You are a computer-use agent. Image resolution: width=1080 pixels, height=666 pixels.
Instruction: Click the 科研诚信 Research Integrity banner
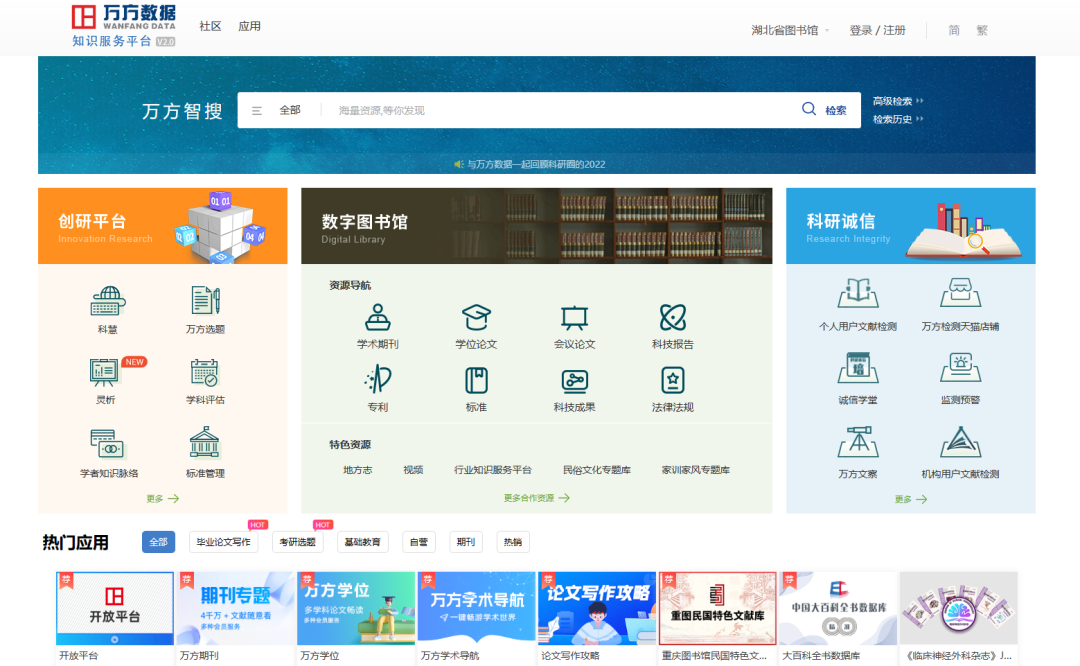(911, 226)
